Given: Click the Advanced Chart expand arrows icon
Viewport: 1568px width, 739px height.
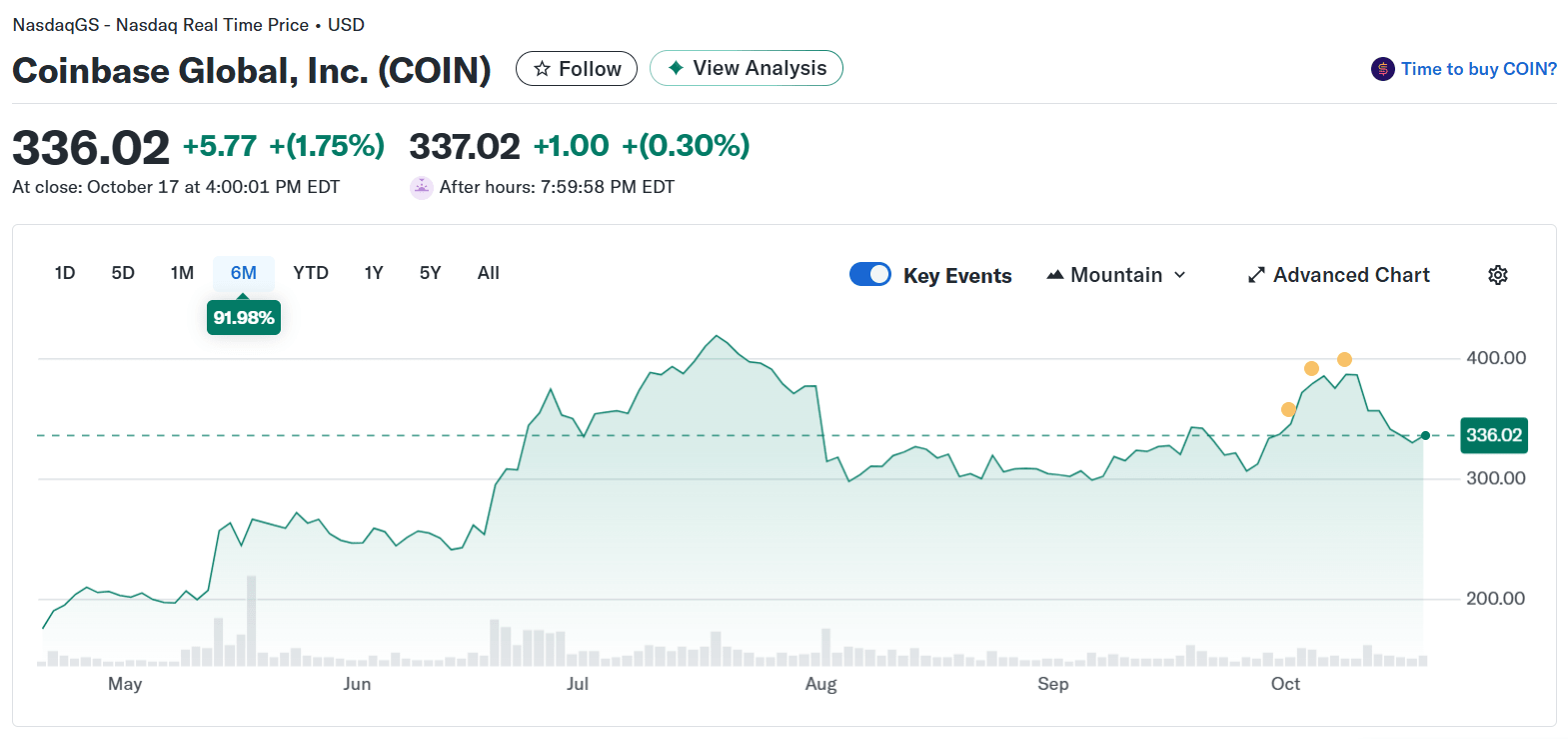Looking at the screenshot, I should coord(1256,275).
